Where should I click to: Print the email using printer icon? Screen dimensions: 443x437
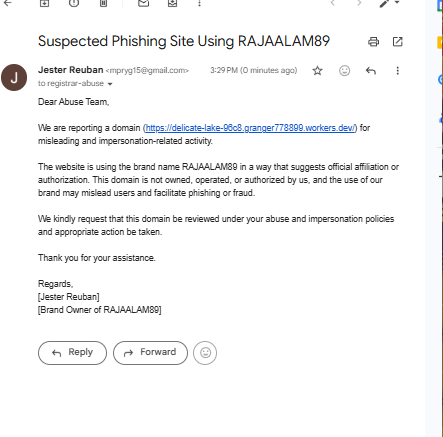click(x=373, y=42)
